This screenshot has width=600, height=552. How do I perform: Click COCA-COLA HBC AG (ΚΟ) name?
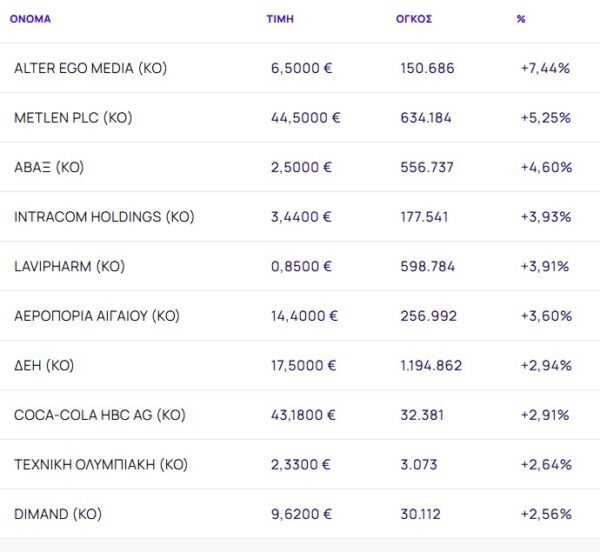click(100, 415)
